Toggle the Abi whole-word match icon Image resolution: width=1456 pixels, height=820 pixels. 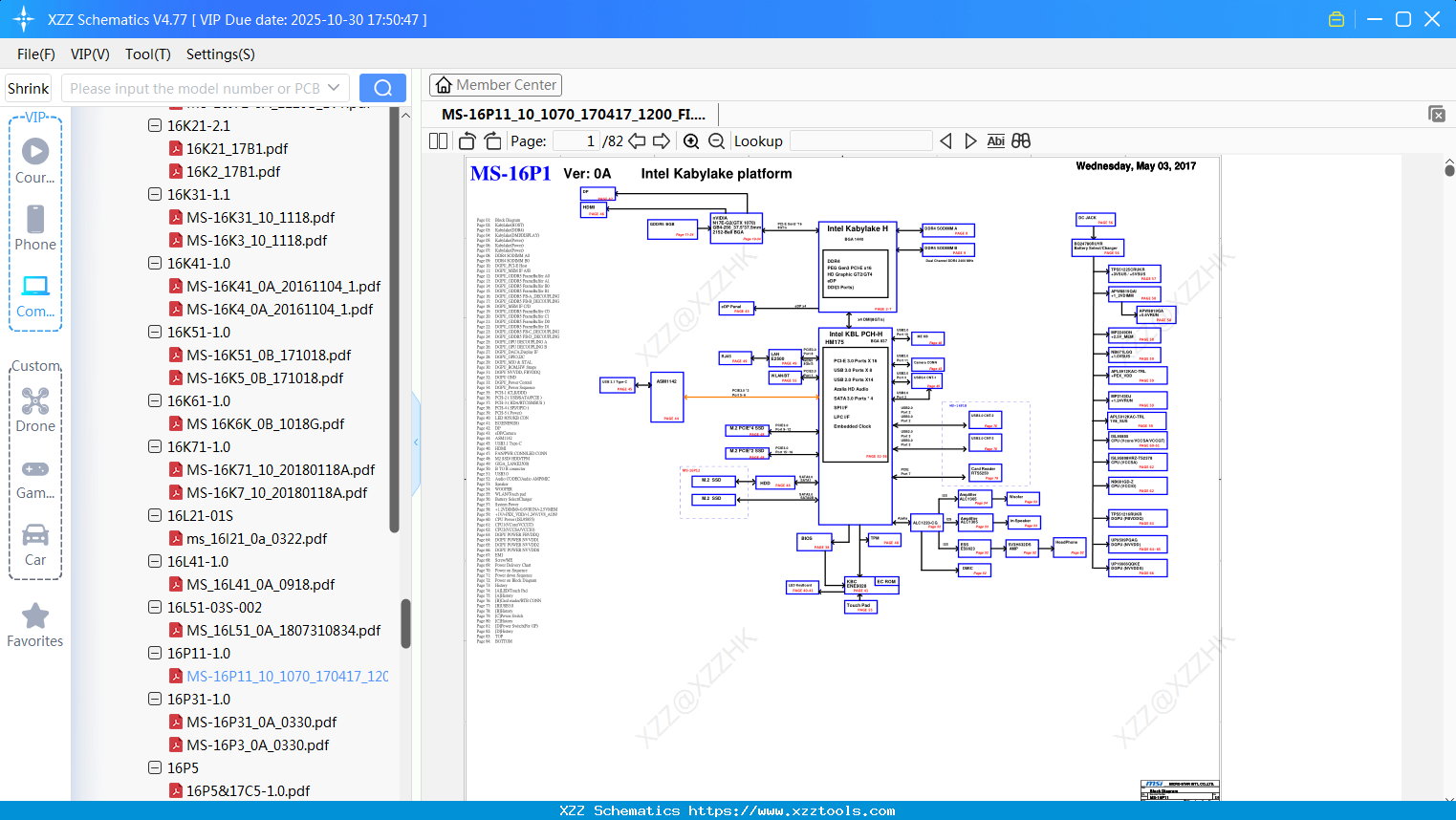click(995, 141)
